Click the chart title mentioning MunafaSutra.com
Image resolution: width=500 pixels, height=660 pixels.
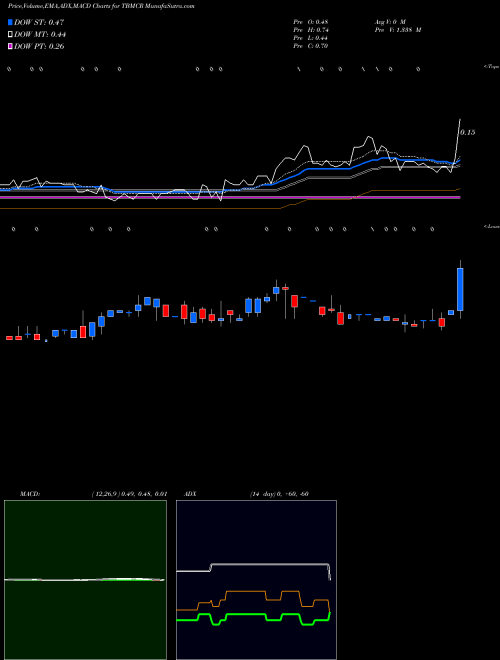pyautogui.click(x=101, y=7)
